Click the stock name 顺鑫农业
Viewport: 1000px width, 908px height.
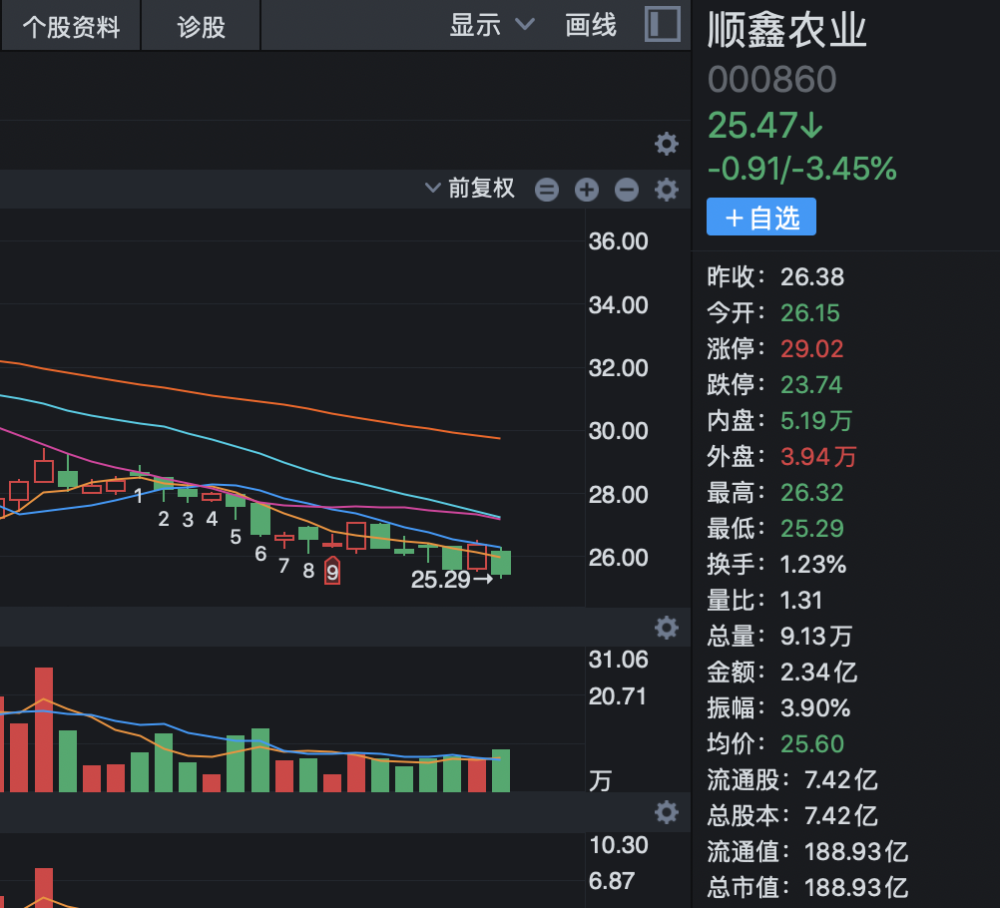pyautogui.click(x=787, y=30)
